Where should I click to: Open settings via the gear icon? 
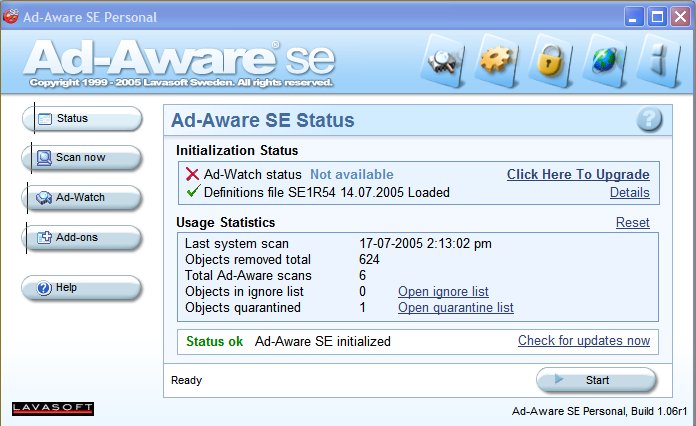497,61
